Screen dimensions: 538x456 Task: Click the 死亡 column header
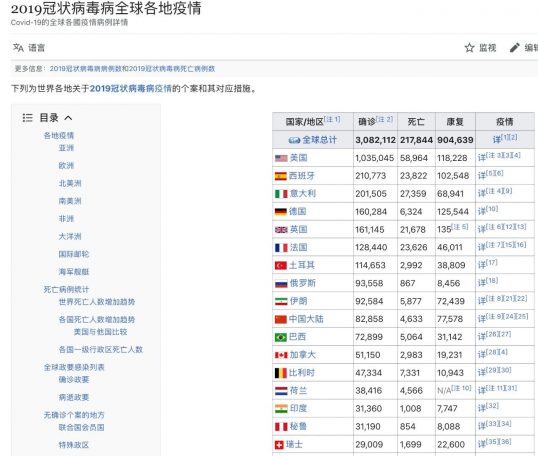pyautogui.click(x=416, y=122)
